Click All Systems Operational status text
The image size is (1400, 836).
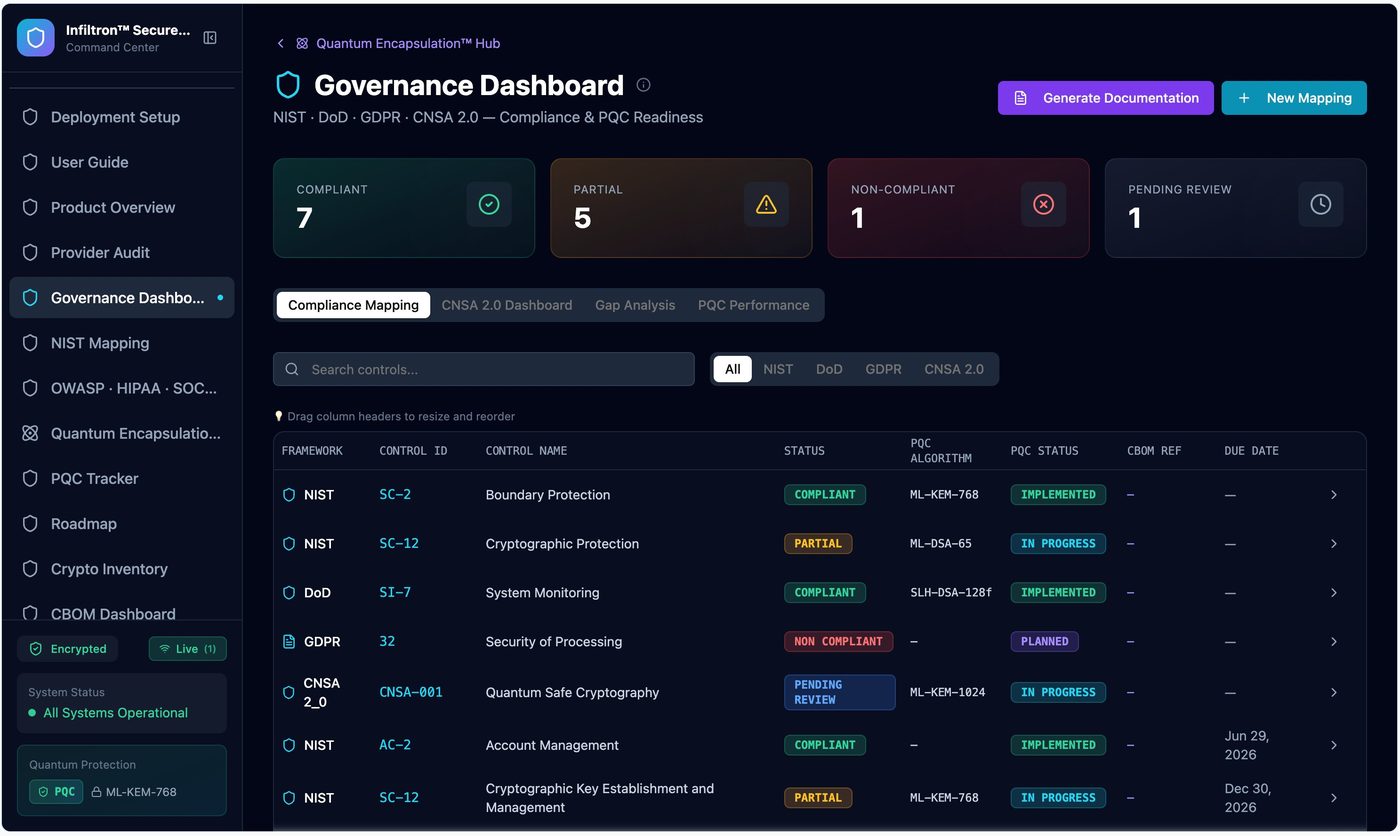pyautogui.click(x=115, y=713)
